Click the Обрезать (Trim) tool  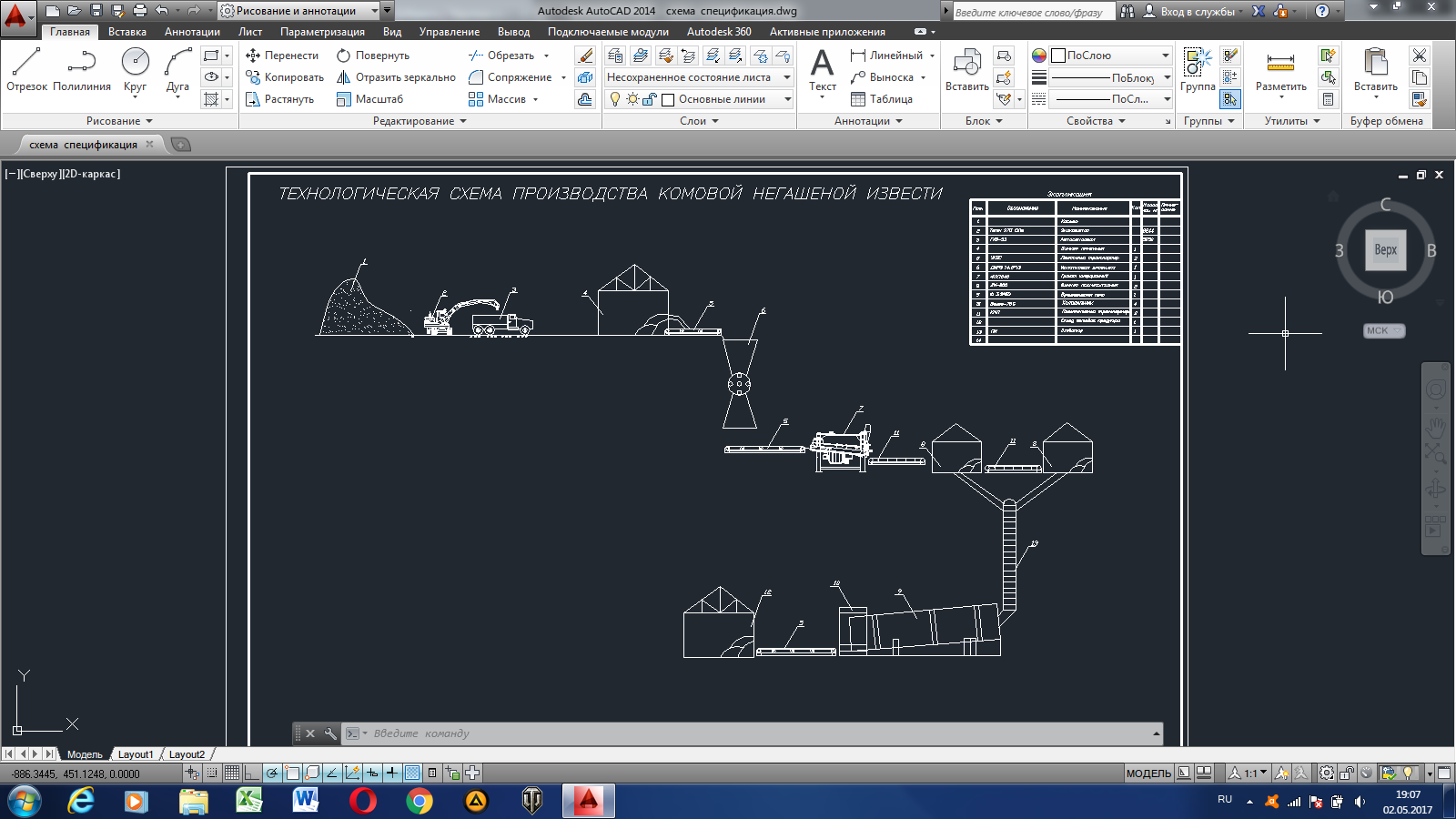pos(501,56)
